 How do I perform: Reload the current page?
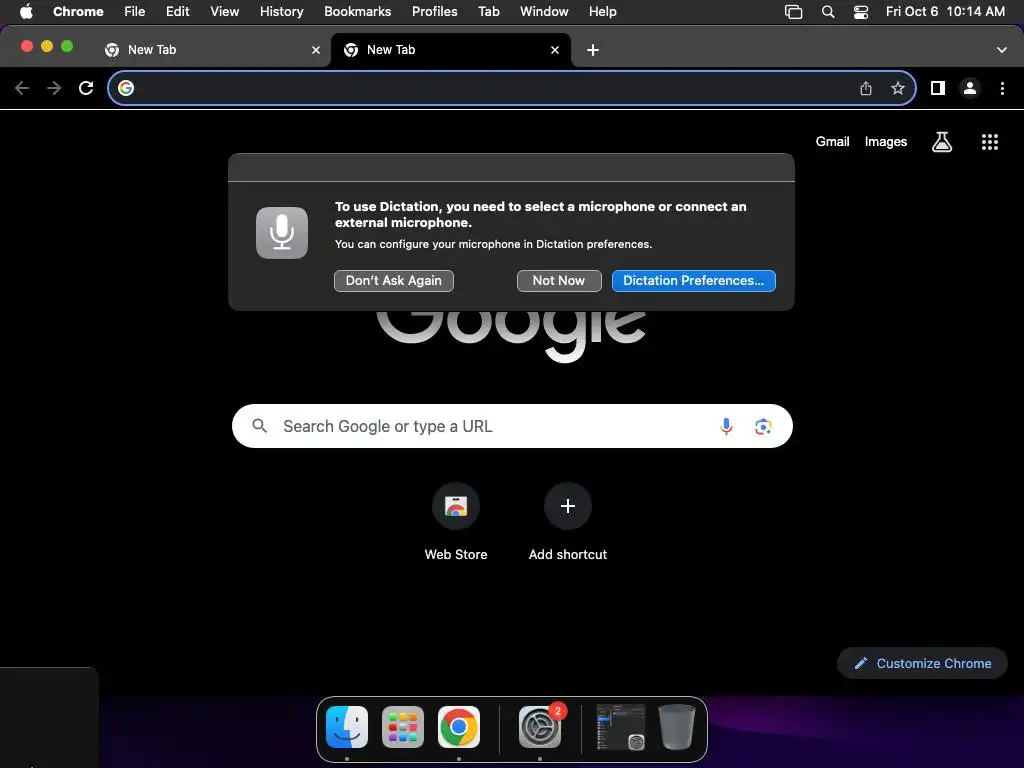click(86, 88)
